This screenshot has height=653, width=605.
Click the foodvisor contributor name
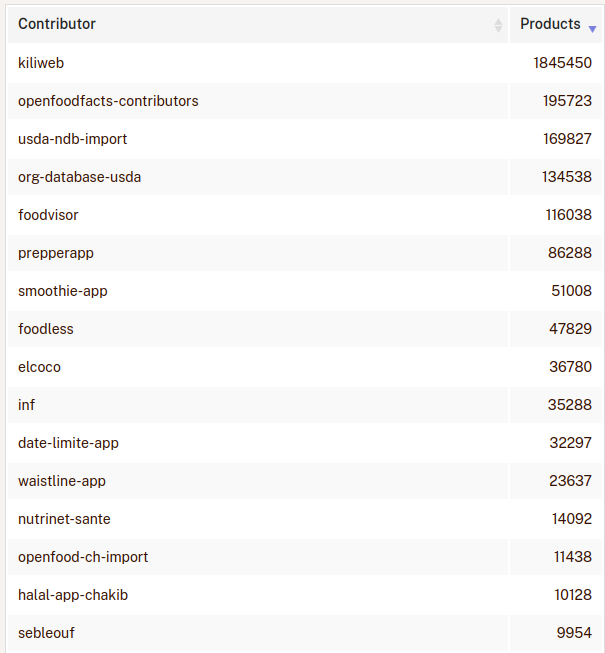point(48,215)
